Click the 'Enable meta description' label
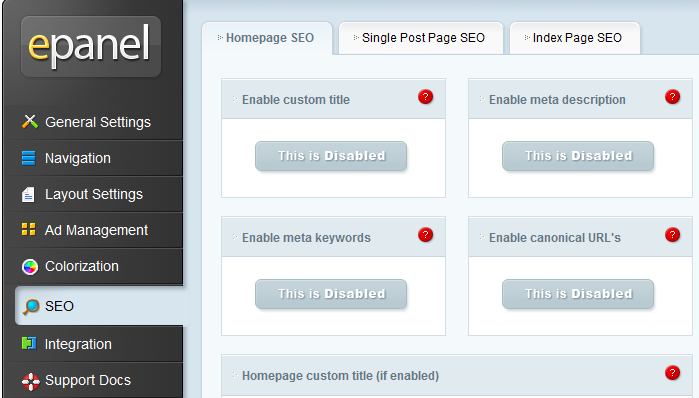The height and width of the screenshot is (398, 699). (557, 100)
